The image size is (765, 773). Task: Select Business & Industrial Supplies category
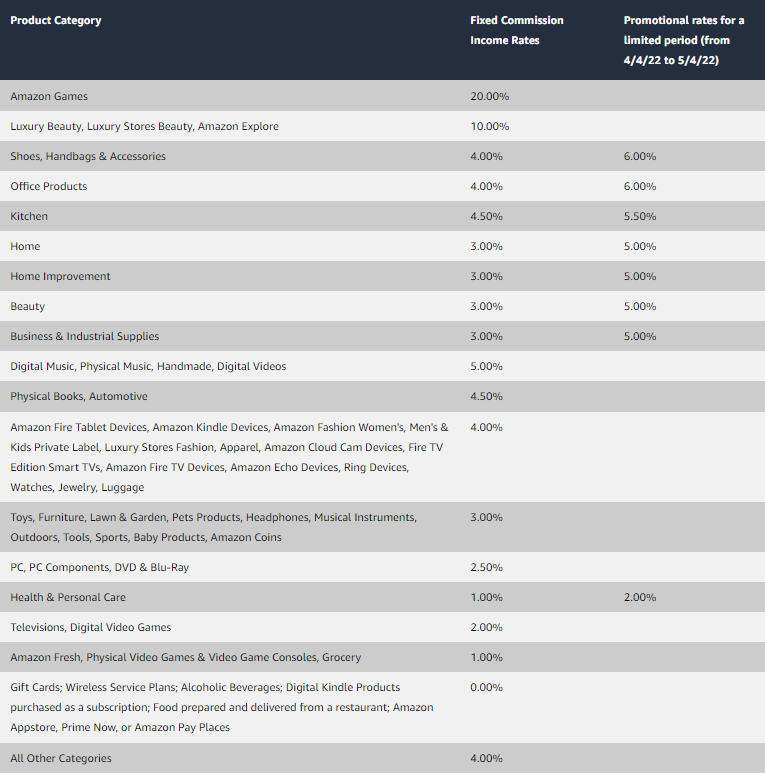(84, 336)
